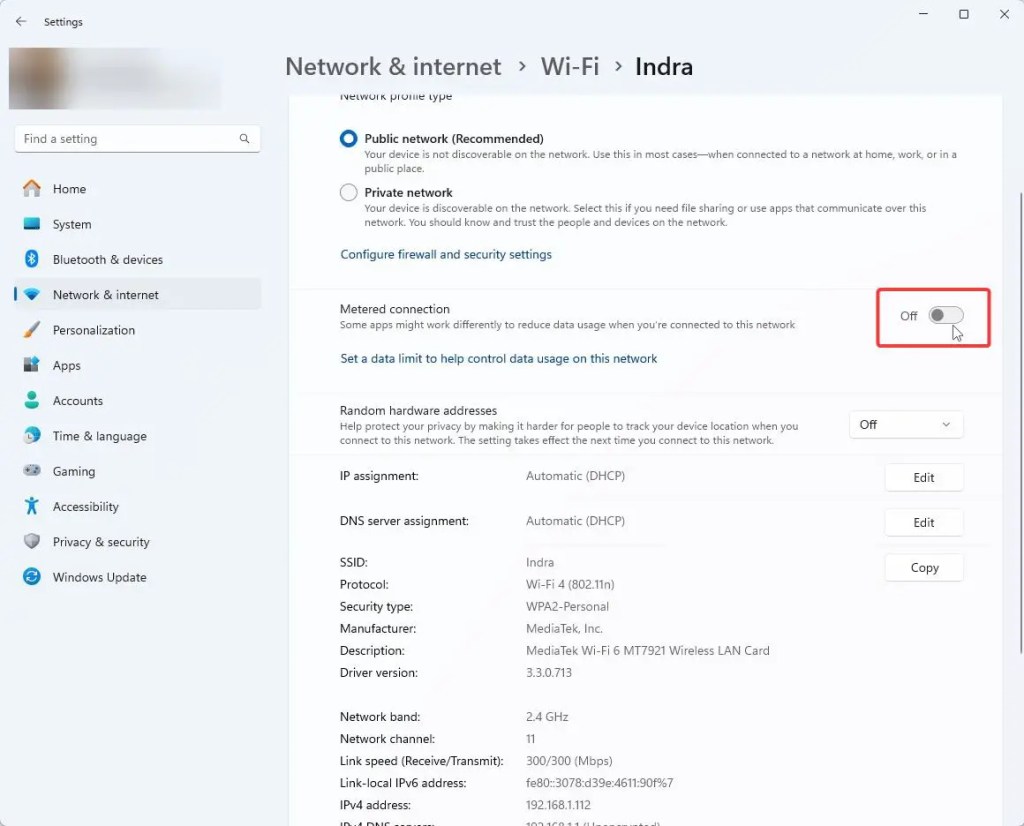The height and width of the screenshot is (826, 1024).
Task: Open the Accounts settings section
Action: (x=78, y=401)
